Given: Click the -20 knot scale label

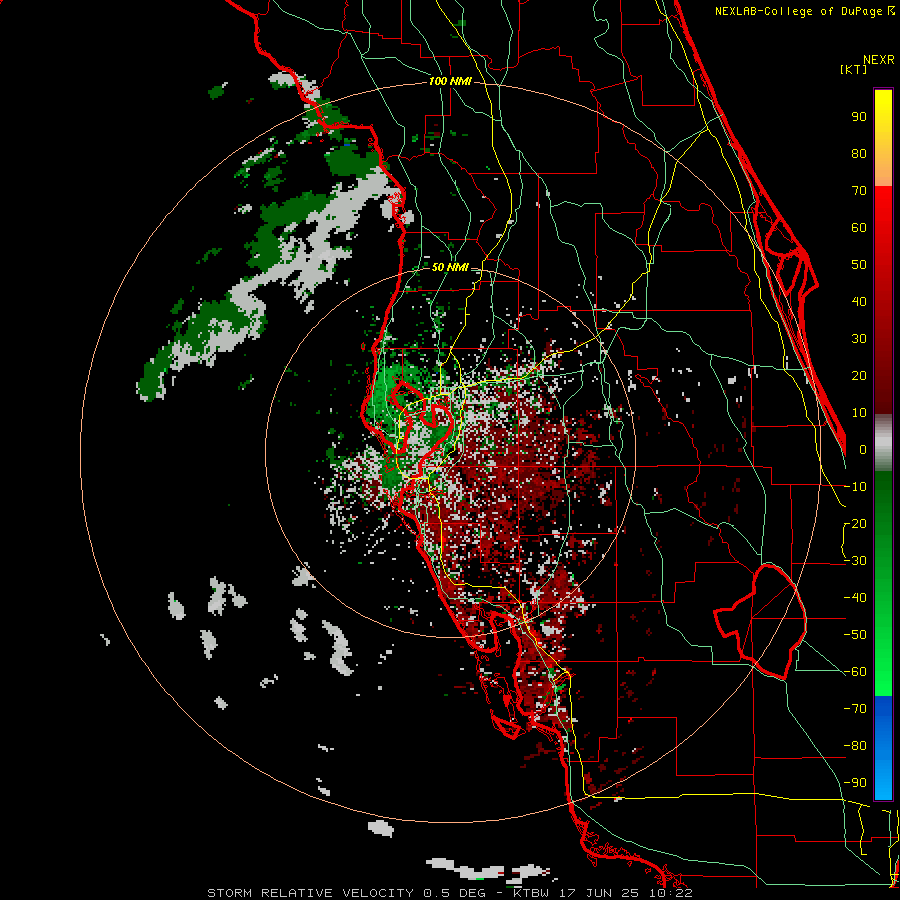Looking at the screenshot, I should 855,524.
